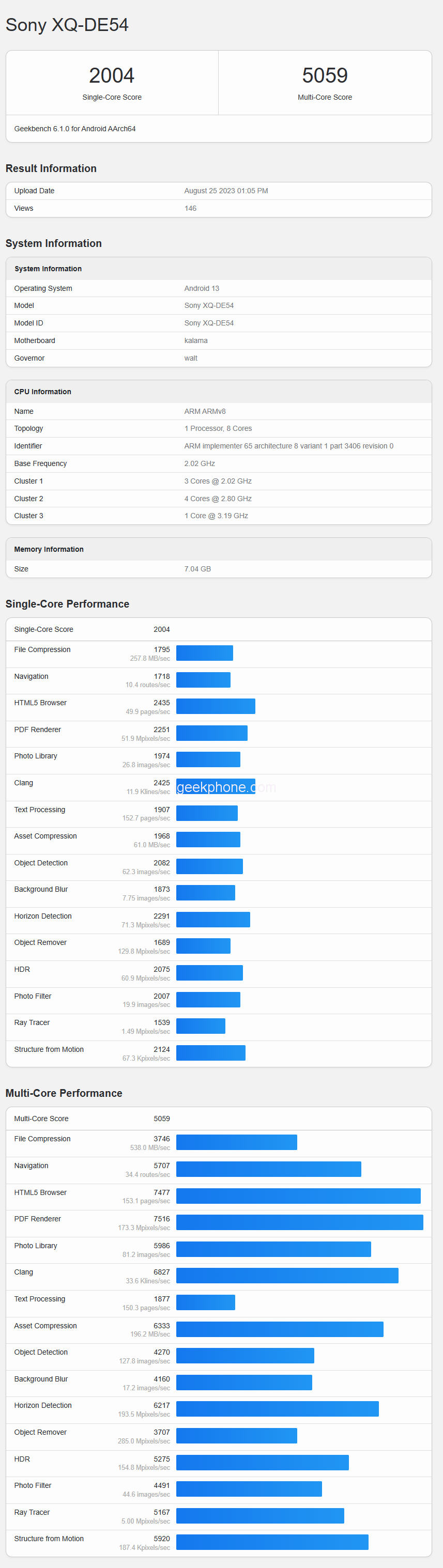Click the single-core File Compression bar
Screen dimensions: 443x1568
click(x=204, y=653)
